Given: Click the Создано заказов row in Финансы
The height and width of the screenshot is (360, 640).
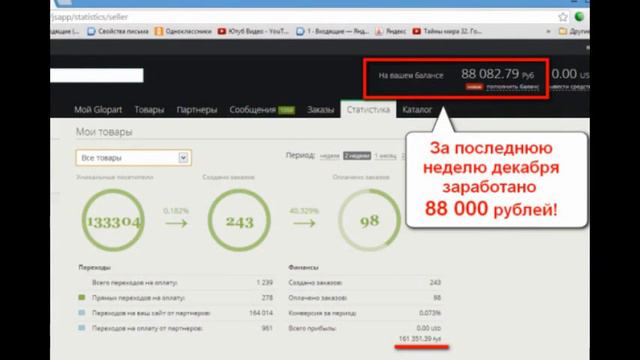Looking at the screenshot, I should [364, 282].
